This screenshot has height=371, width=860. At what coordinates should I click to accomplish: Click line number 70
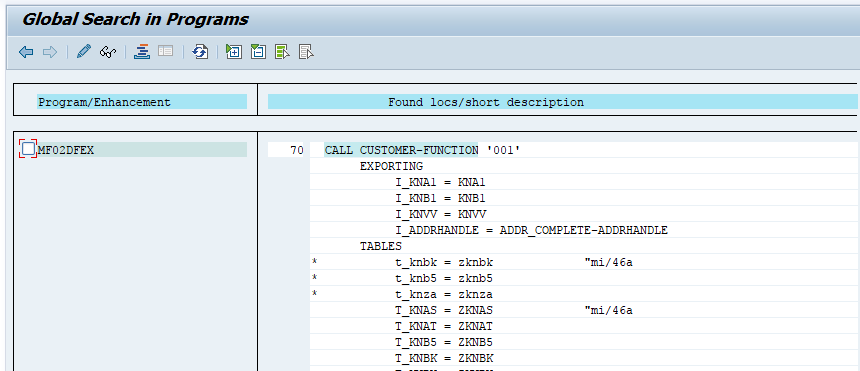click(296, 150)
